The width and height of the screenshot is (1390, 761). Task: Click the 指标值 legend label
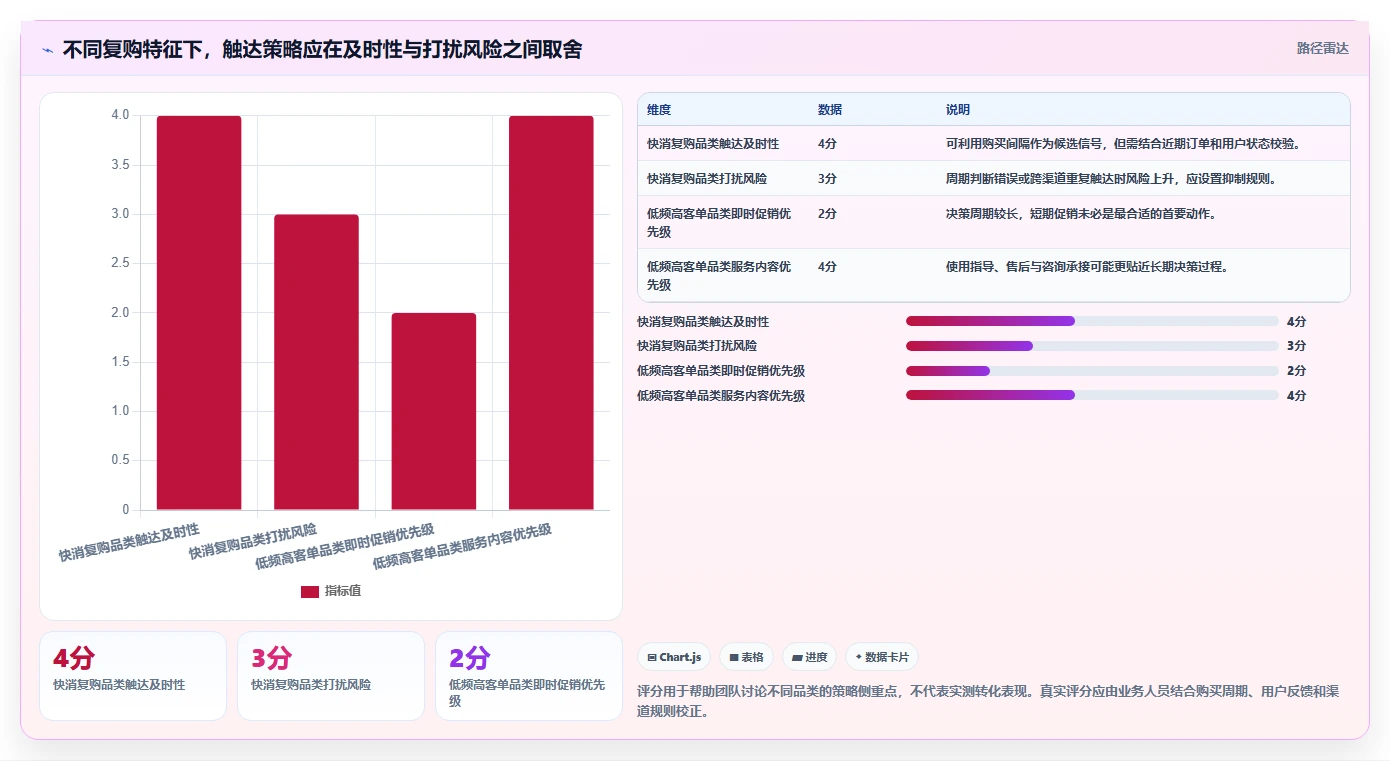(343, 591)
